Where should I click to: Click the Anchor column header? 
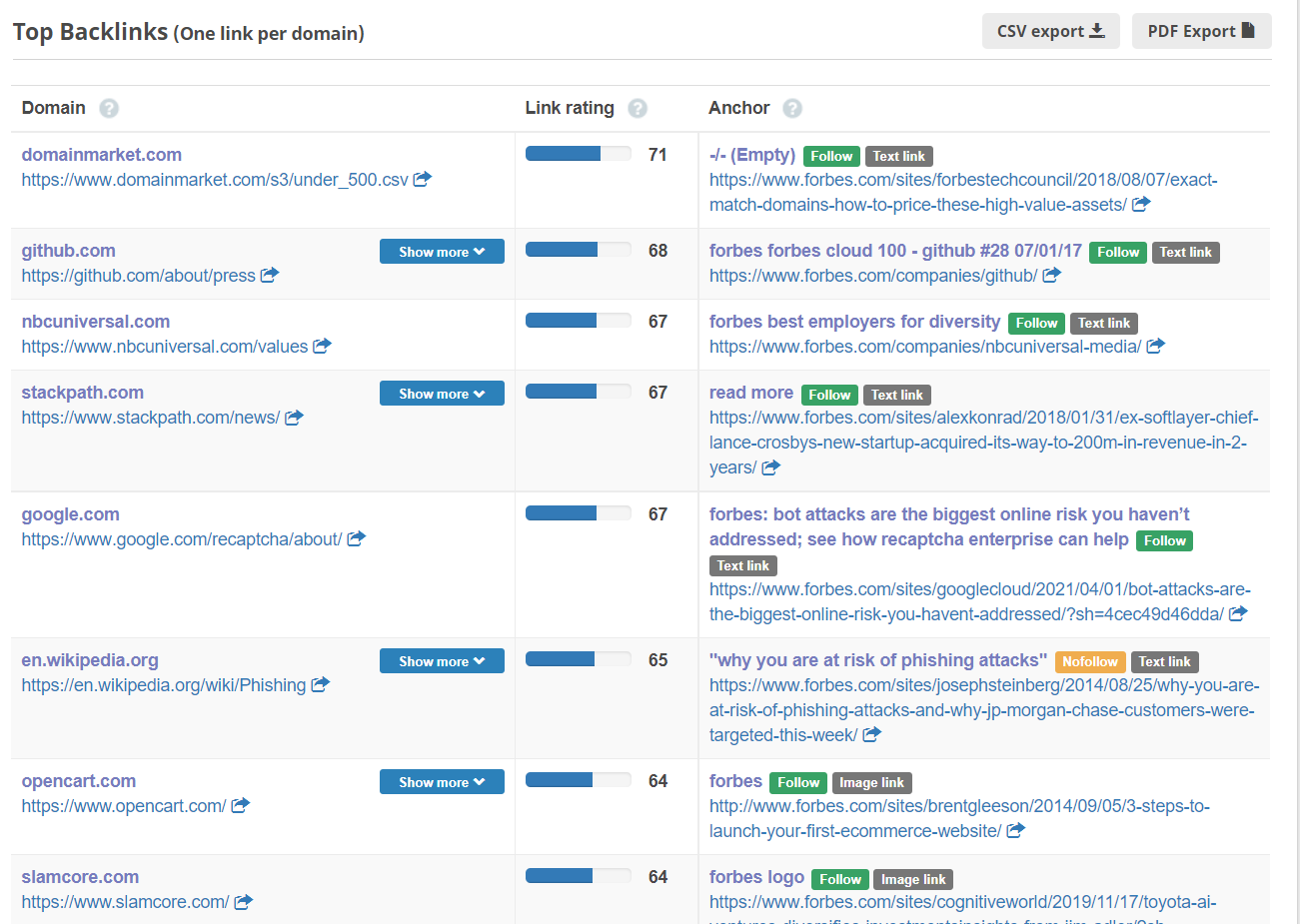click(739, 108)
